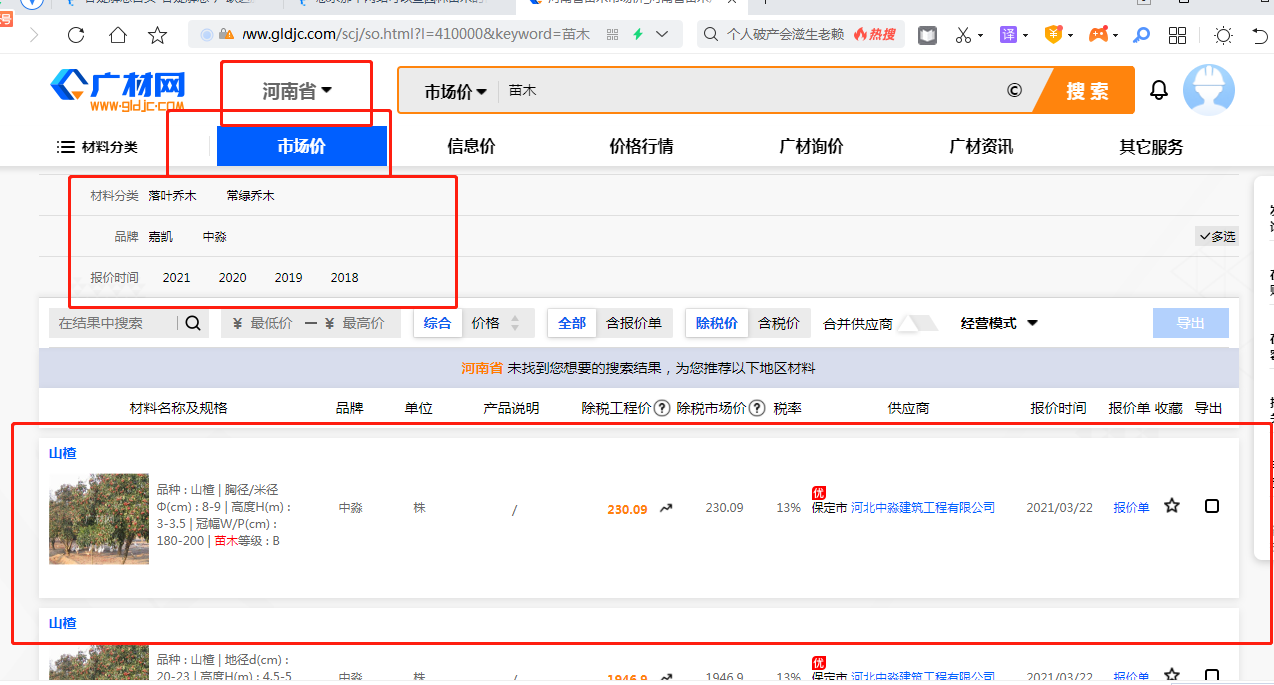The width and height of the screenshot is (1274, 685).
Task: Click the green lightning speed-mode icon
Action: 637,34
